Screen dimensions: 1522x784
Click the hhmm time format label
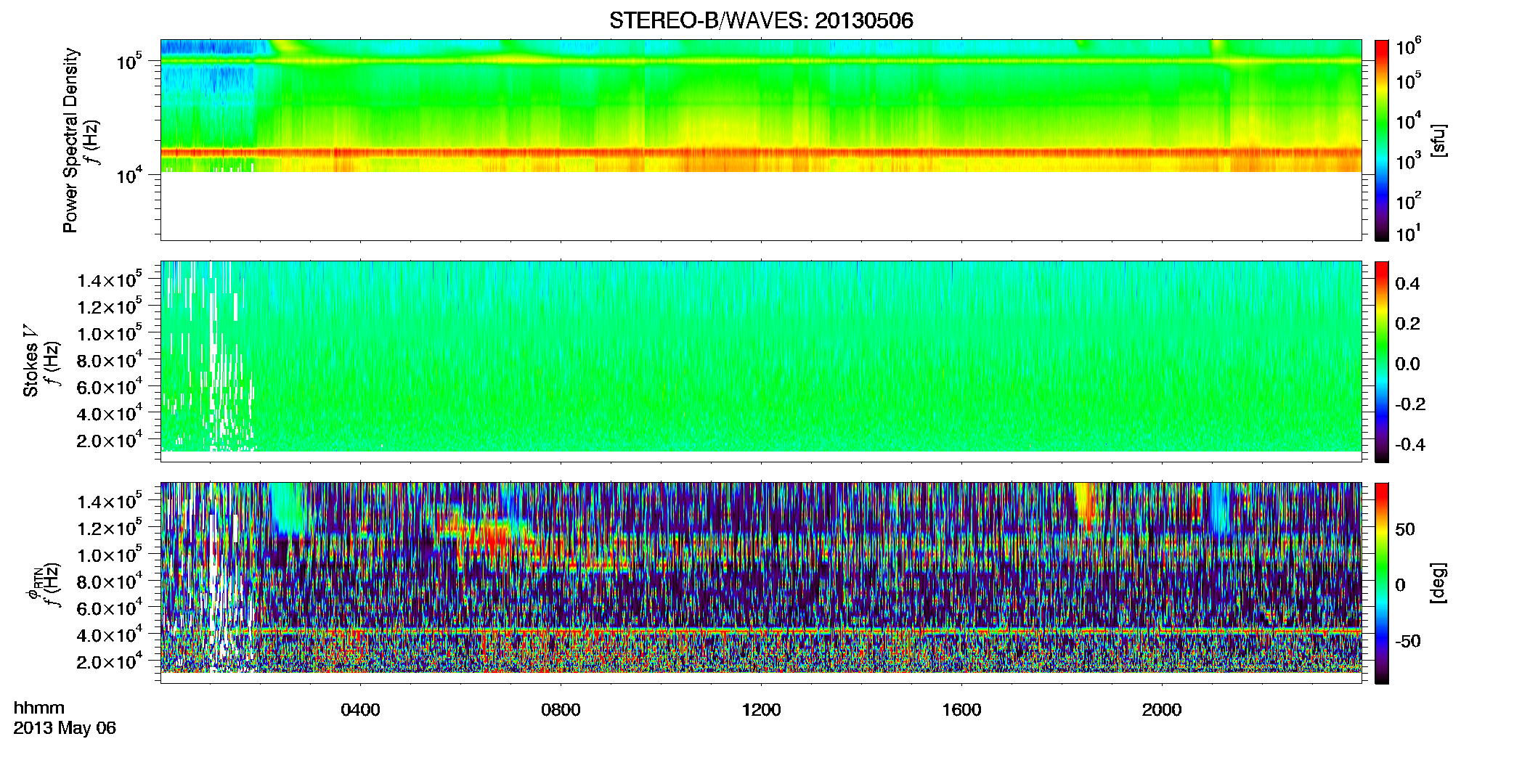tap(39, 709)
